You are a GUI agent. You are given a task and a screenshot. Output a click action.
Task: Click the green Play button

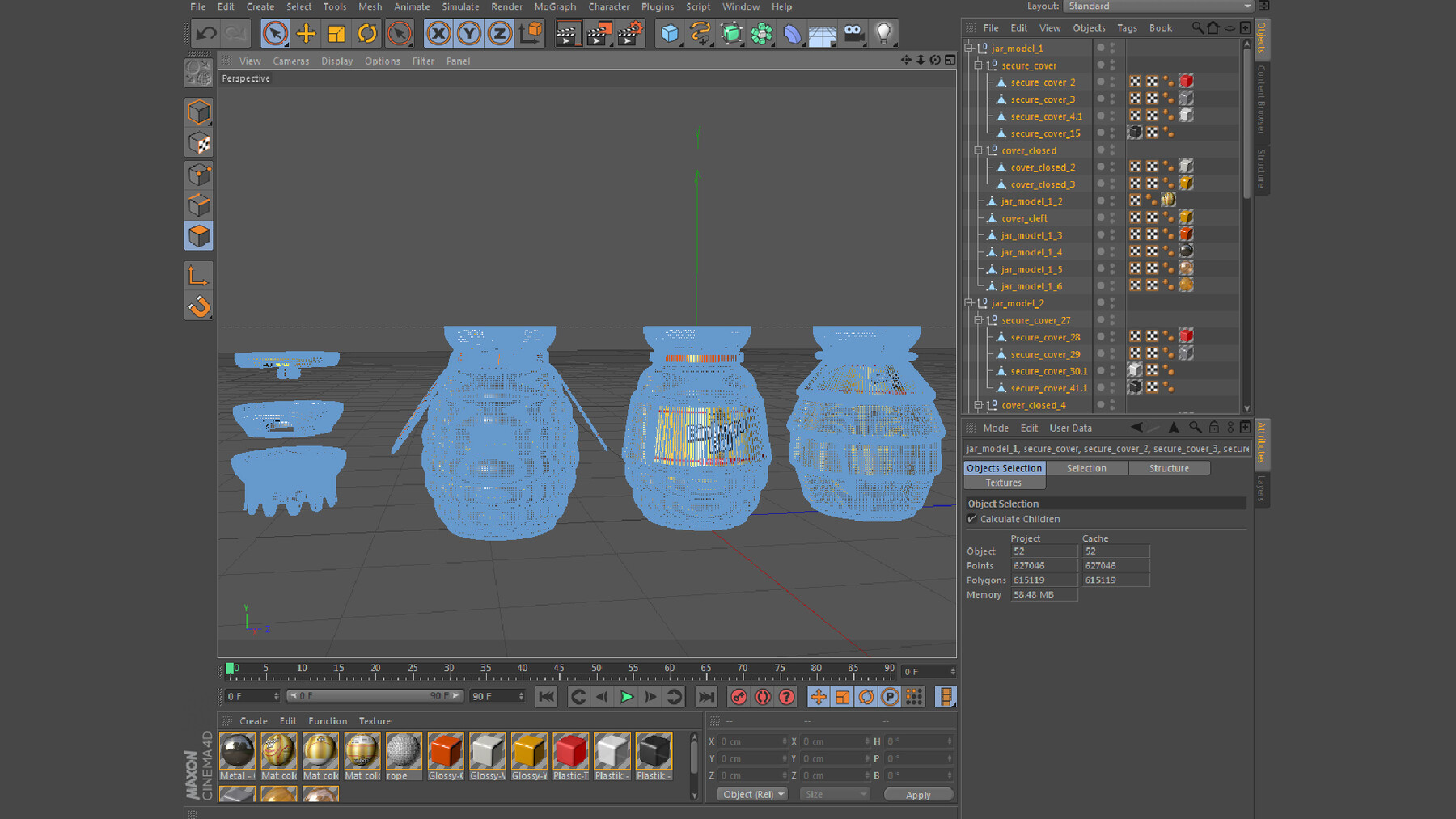click(x=626, y=696)
